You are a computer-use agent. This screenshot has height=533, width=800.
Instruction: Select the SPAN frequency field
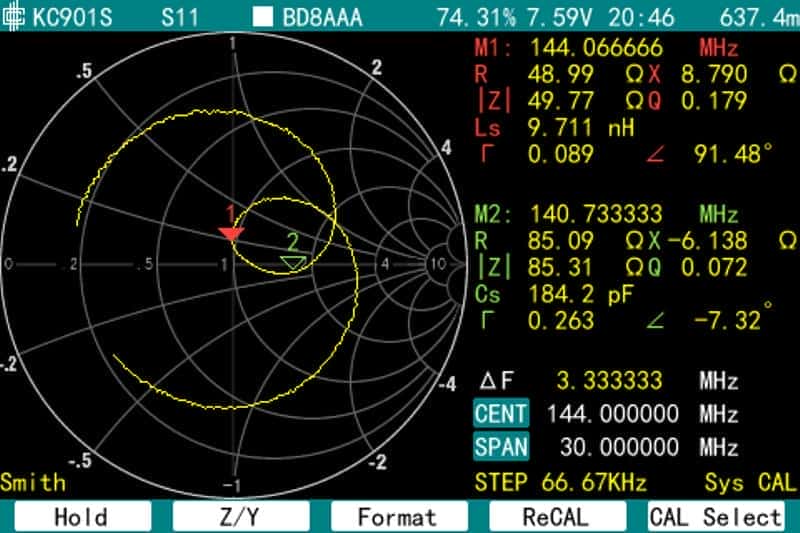pos(500,446)
